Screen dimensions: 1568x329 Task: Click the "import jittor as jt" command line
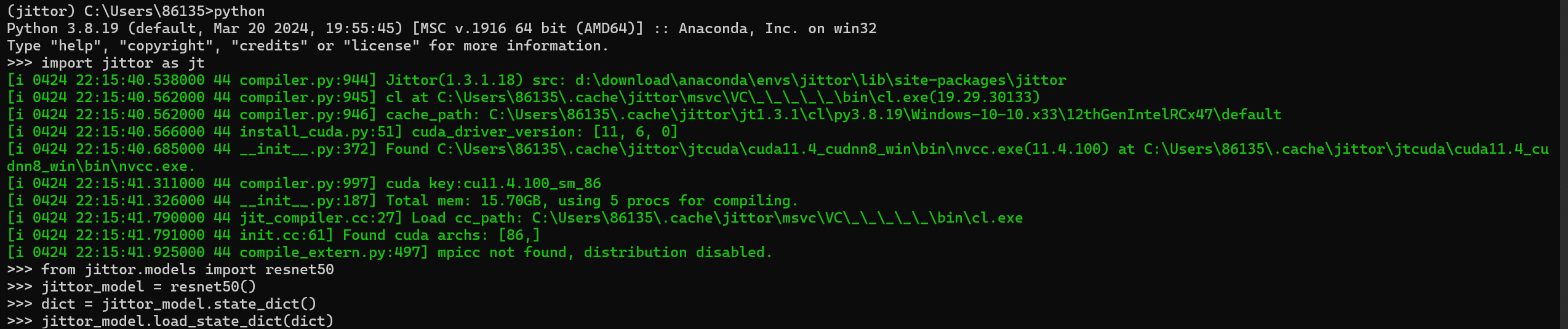click(x=122, y=63)
